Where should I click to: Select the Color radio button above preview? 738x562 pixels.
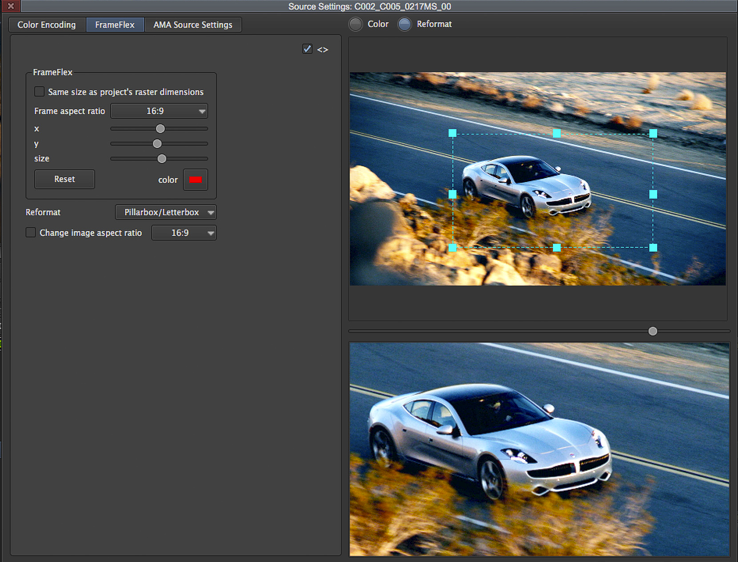coord(356,24)
